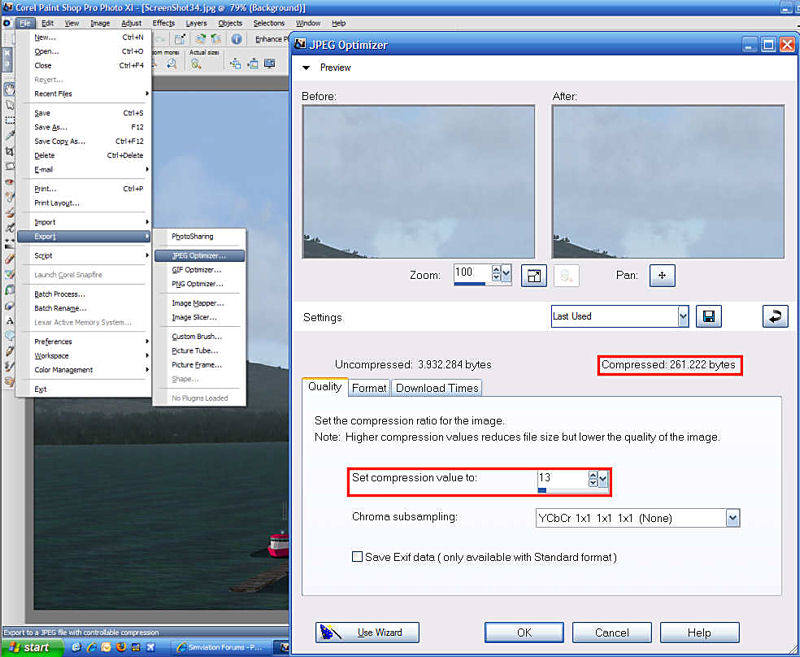This screenshot has height=657, width=800.
Task: Enable Save Exif data checkbox
Action: click(358, 557)
